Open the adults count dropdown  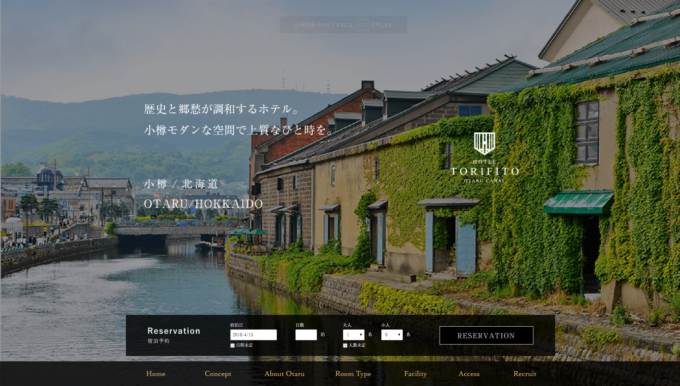click(353, 335)
